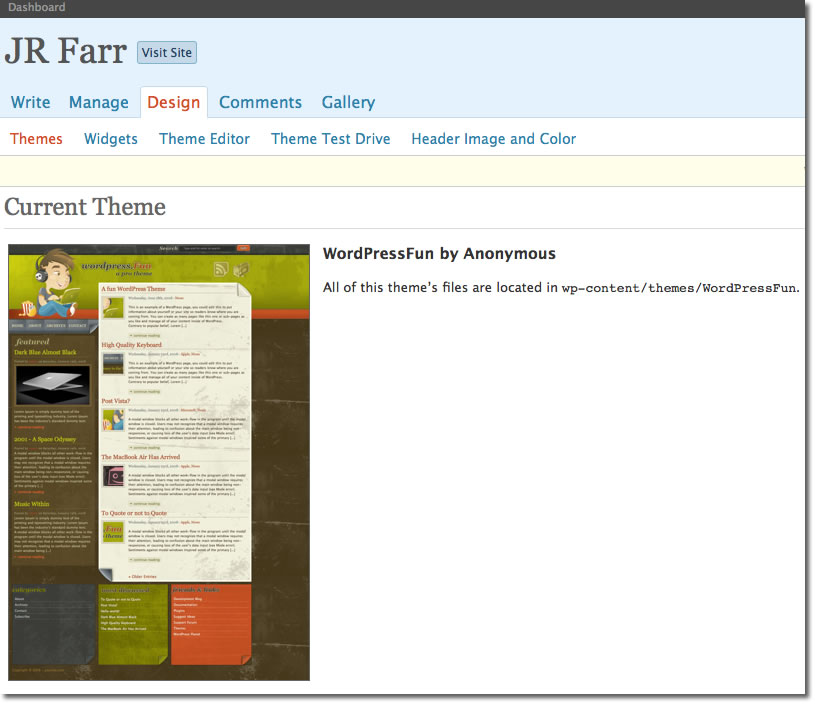Screen dimensions: 815x705
Task: Click the Visit Site button
Action: (167, 53)
